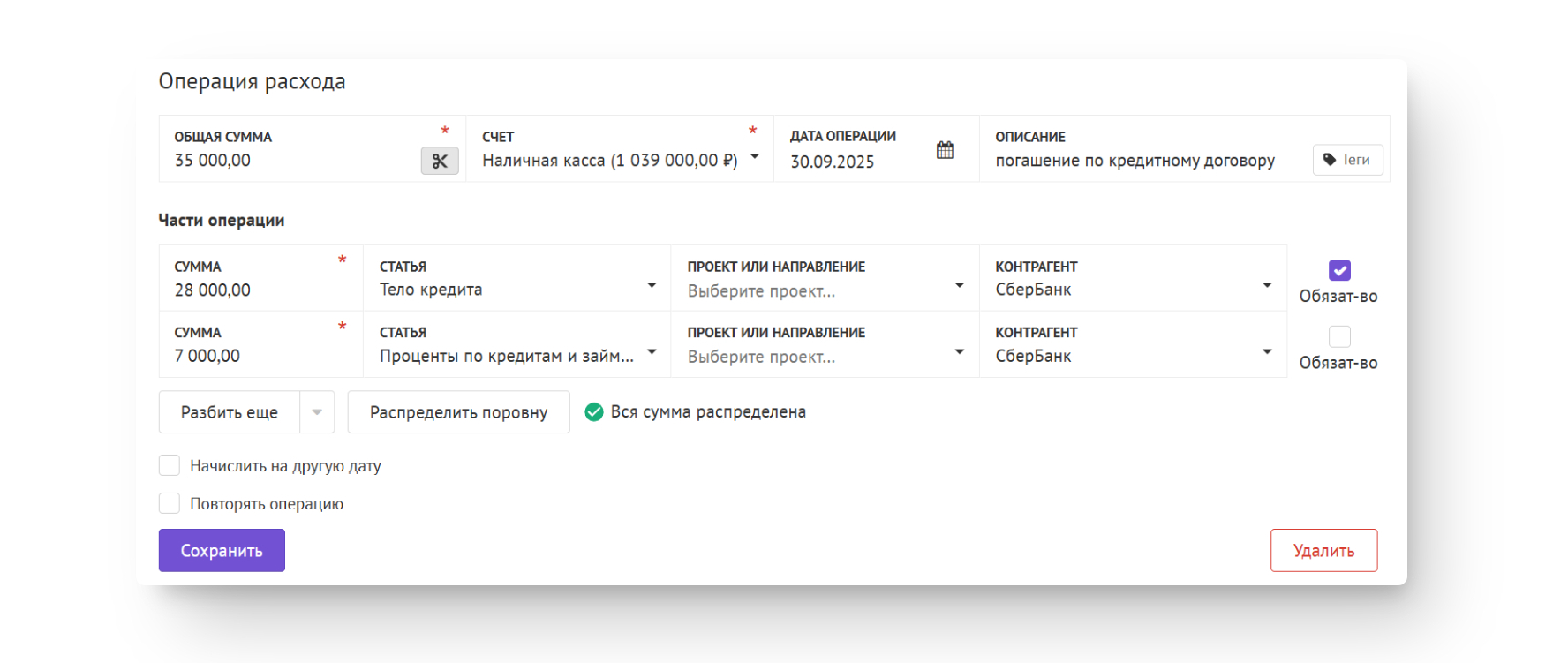This screenshot has width=1568, height=663.
Task: Open the calendar date picker icon
Action: (x=945, y=150)
